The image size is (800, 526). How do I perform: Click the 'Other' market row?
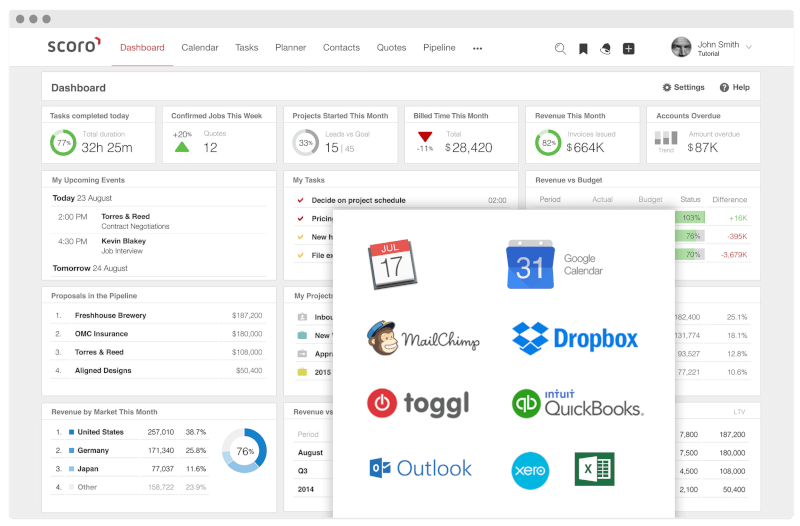[131, 487]
